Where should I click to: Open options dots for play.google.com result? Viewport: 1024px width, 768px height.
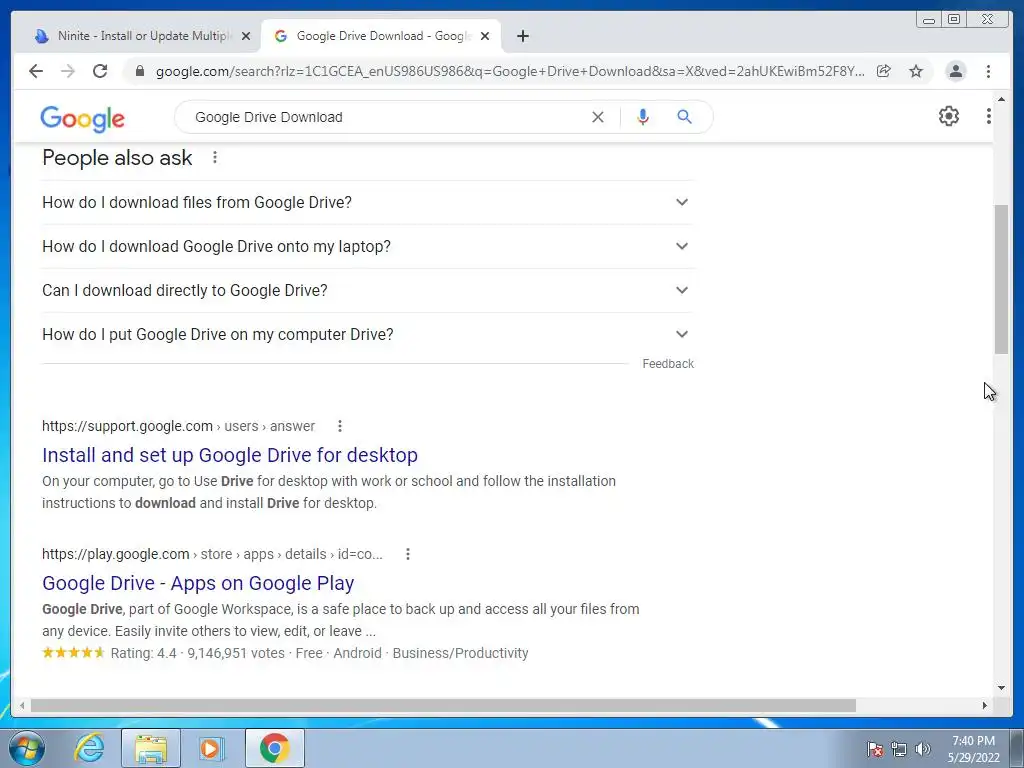(x=408, y=554)
